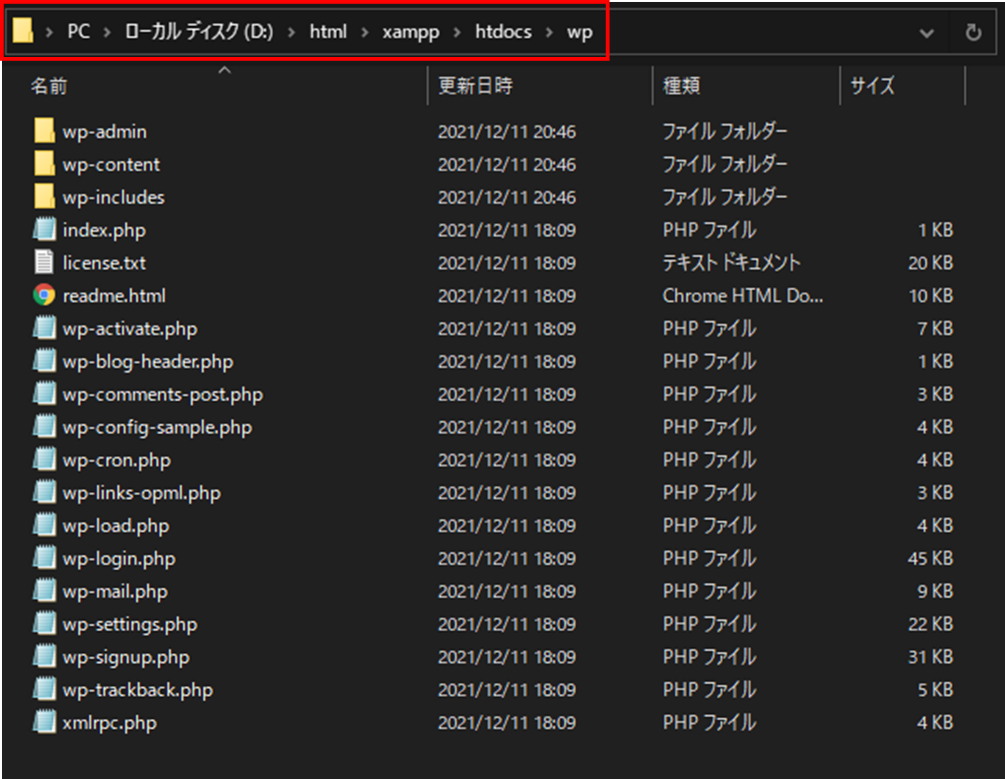Sort by the サイズ column header

(872, 87)
